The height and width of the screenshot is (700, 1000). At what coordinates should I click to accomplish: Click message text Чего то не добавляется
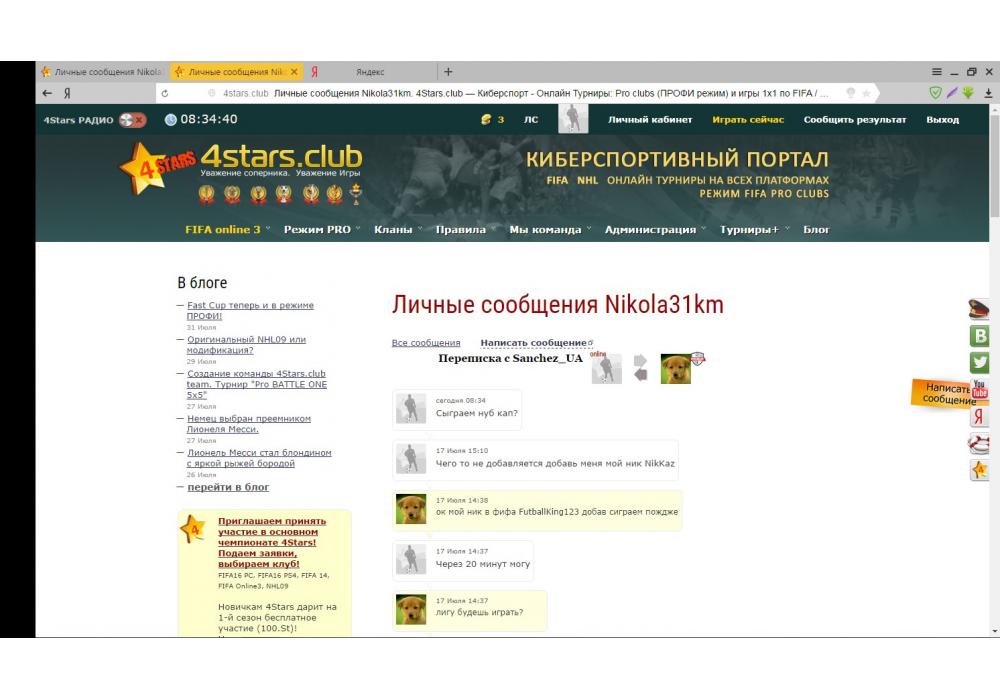coord(555,463)
